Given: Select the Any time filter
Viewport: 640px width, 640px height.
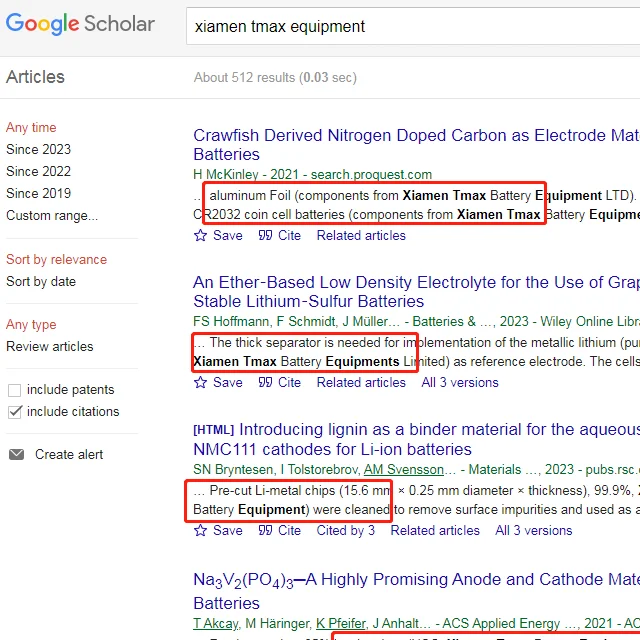Looking at the screenshot, I should click(x=31, y=128).
